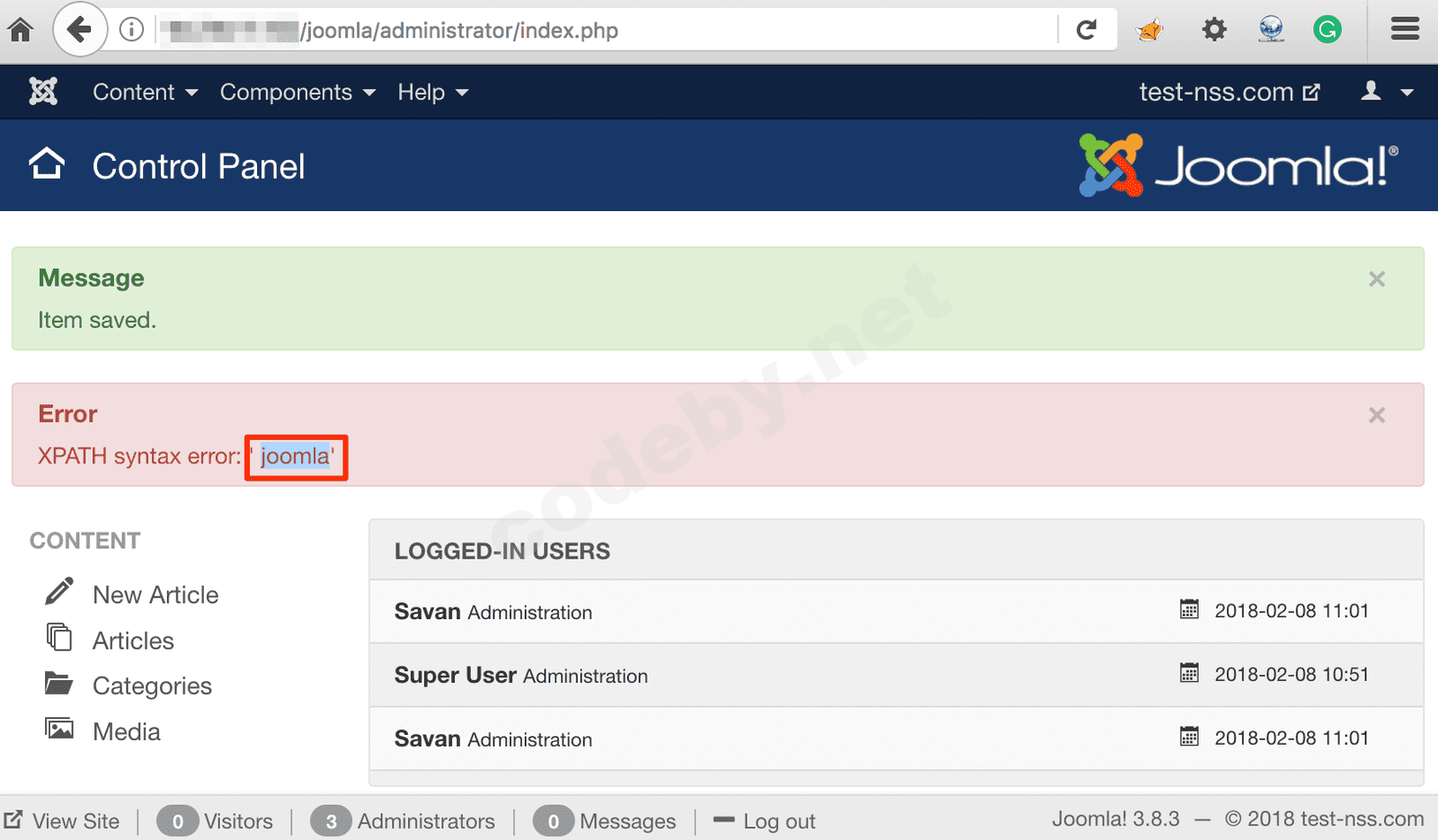Click the picture icon for Media
Image resolution: width=1438 pixels, height=840 pixels.
[x=59, y=729]
